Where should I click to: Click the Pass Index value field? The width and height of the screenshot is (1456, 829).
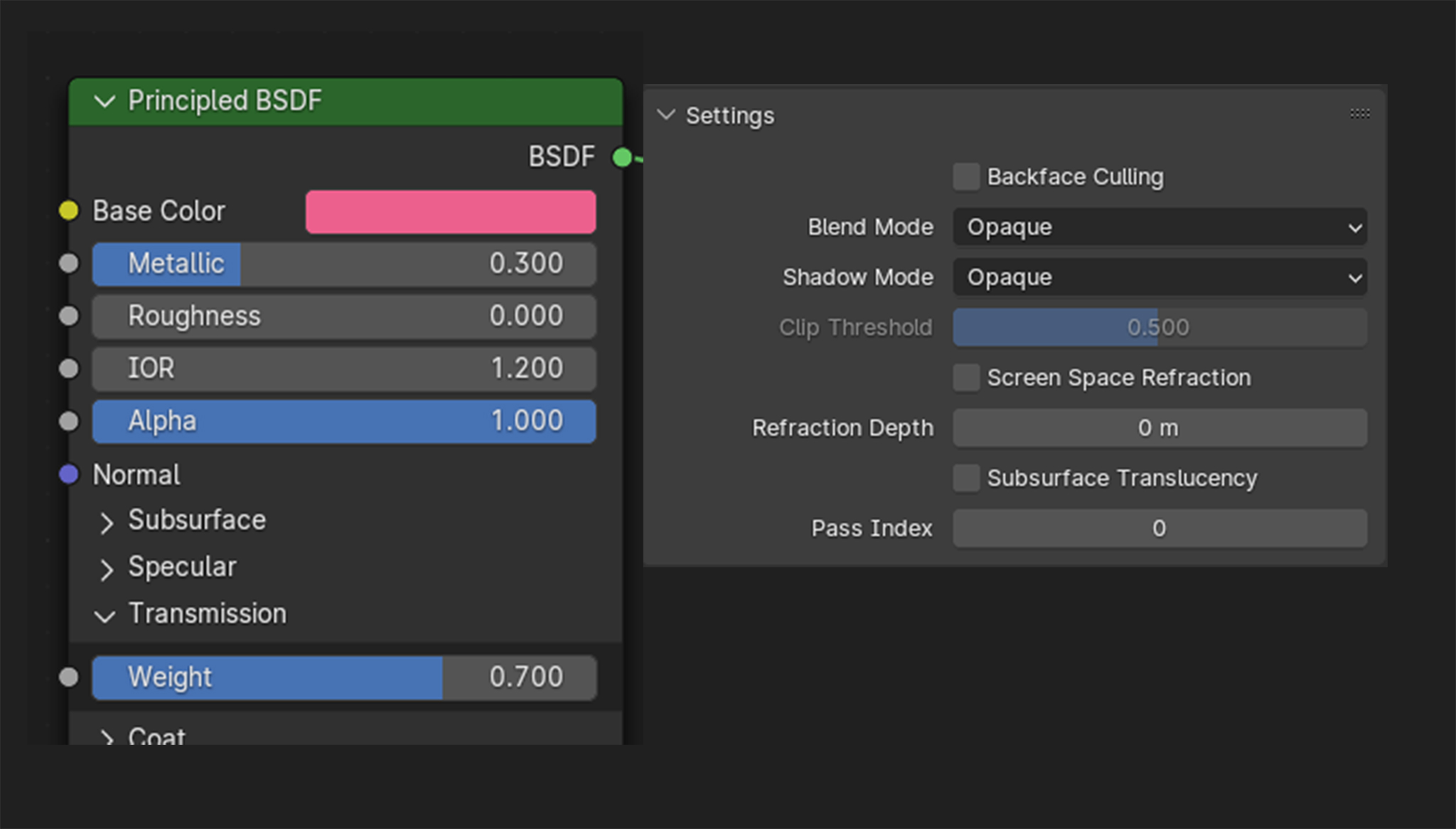coord(1159,528)
